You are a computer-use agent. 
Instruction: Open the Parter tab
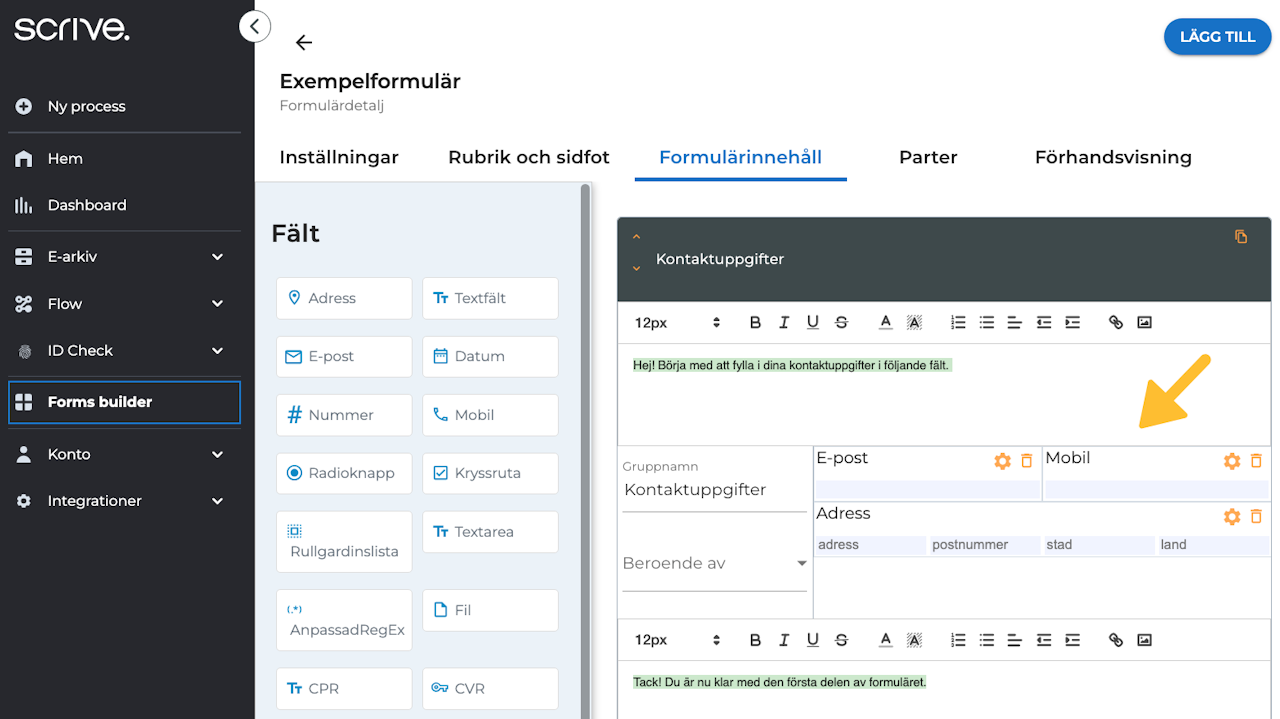928,157
